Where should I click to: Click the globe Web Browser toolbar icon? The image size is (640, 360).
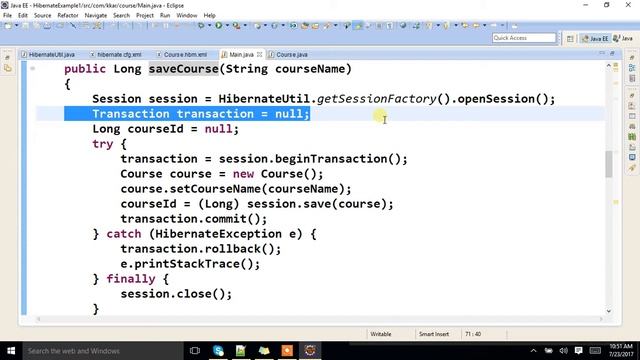(x=402, y=26)
